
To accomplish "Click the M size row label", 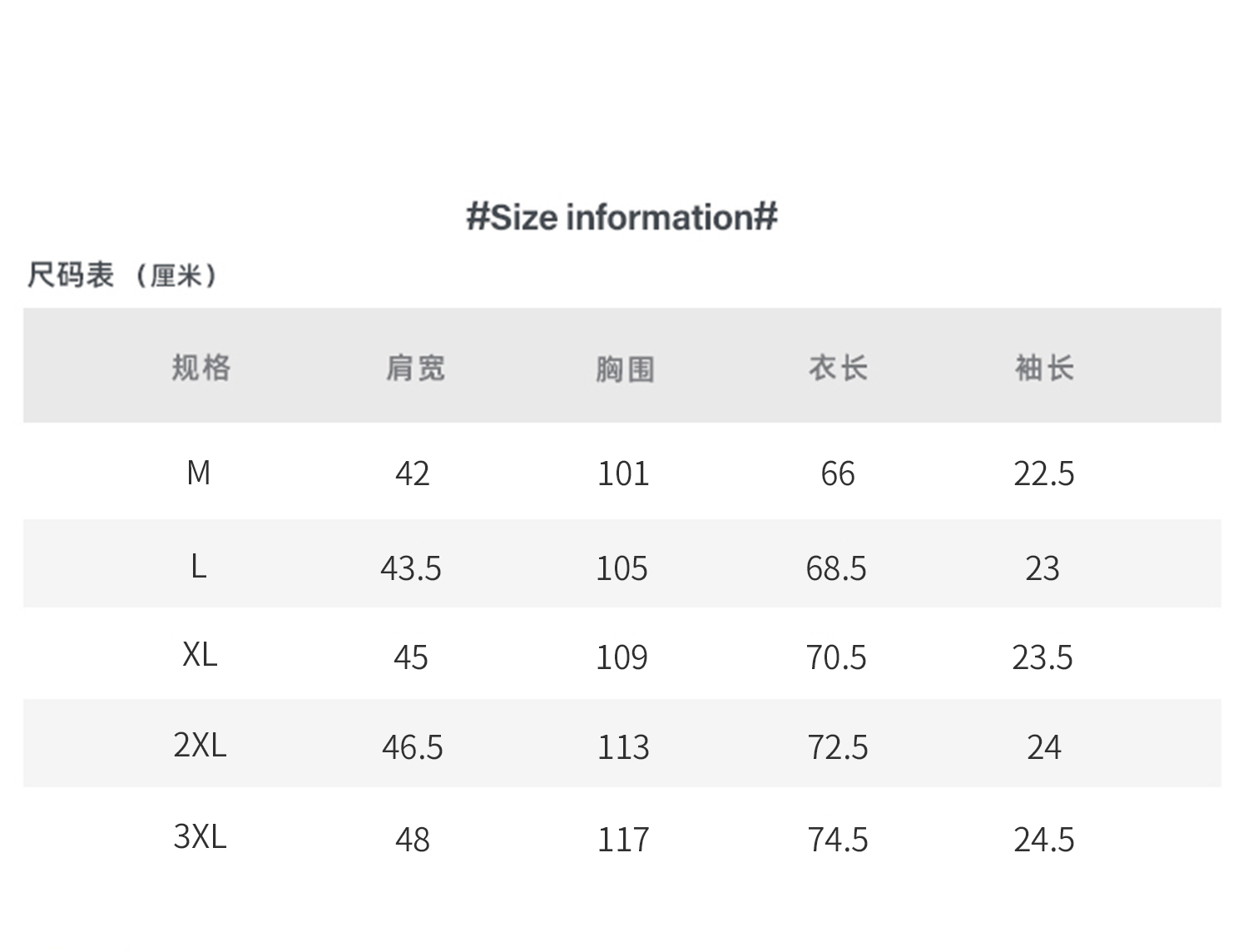I will pos(199,473).
